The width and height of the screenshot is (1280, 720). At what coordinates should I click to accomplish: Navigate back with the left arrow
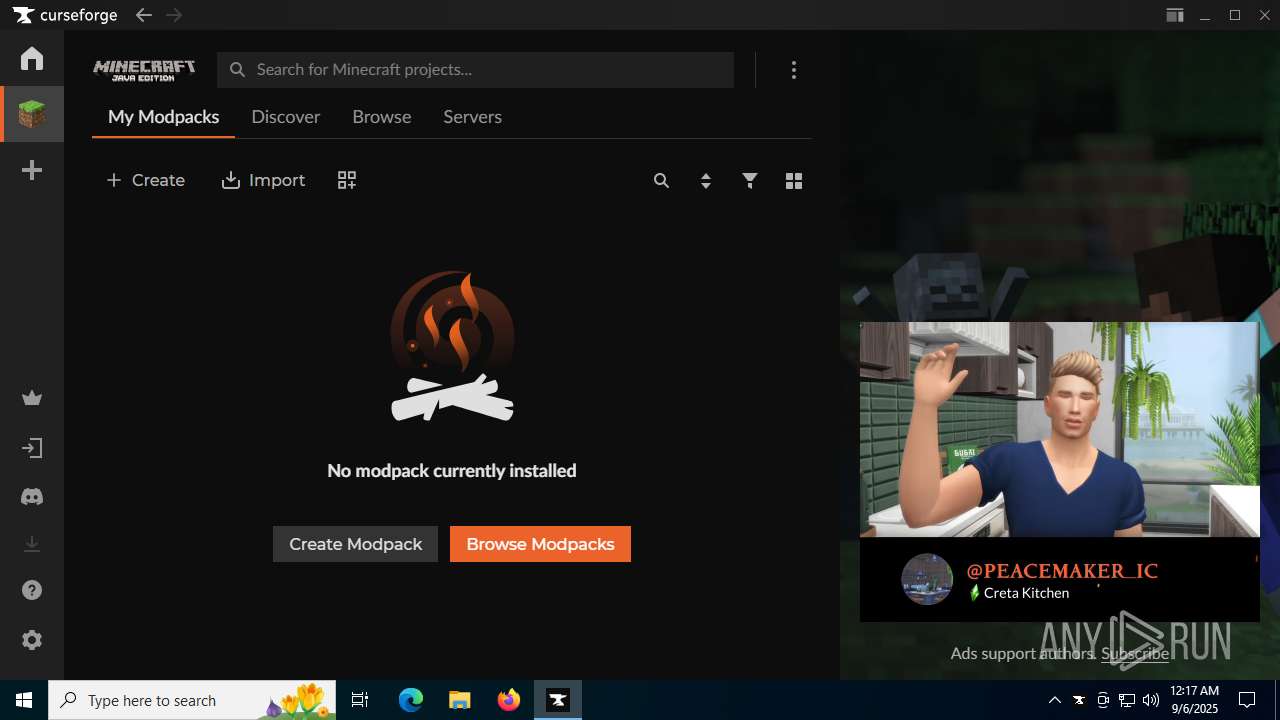pos(144,15)
